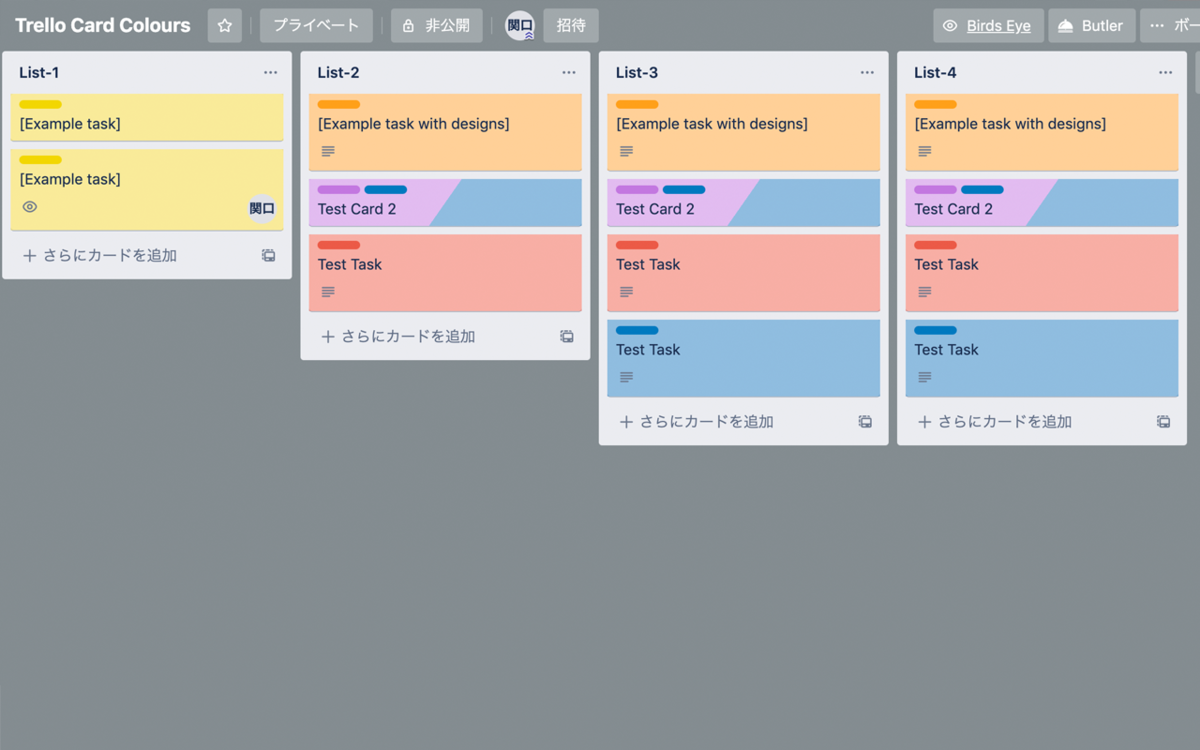Star the Trello Card Colours board

click(x=225, y=26)
